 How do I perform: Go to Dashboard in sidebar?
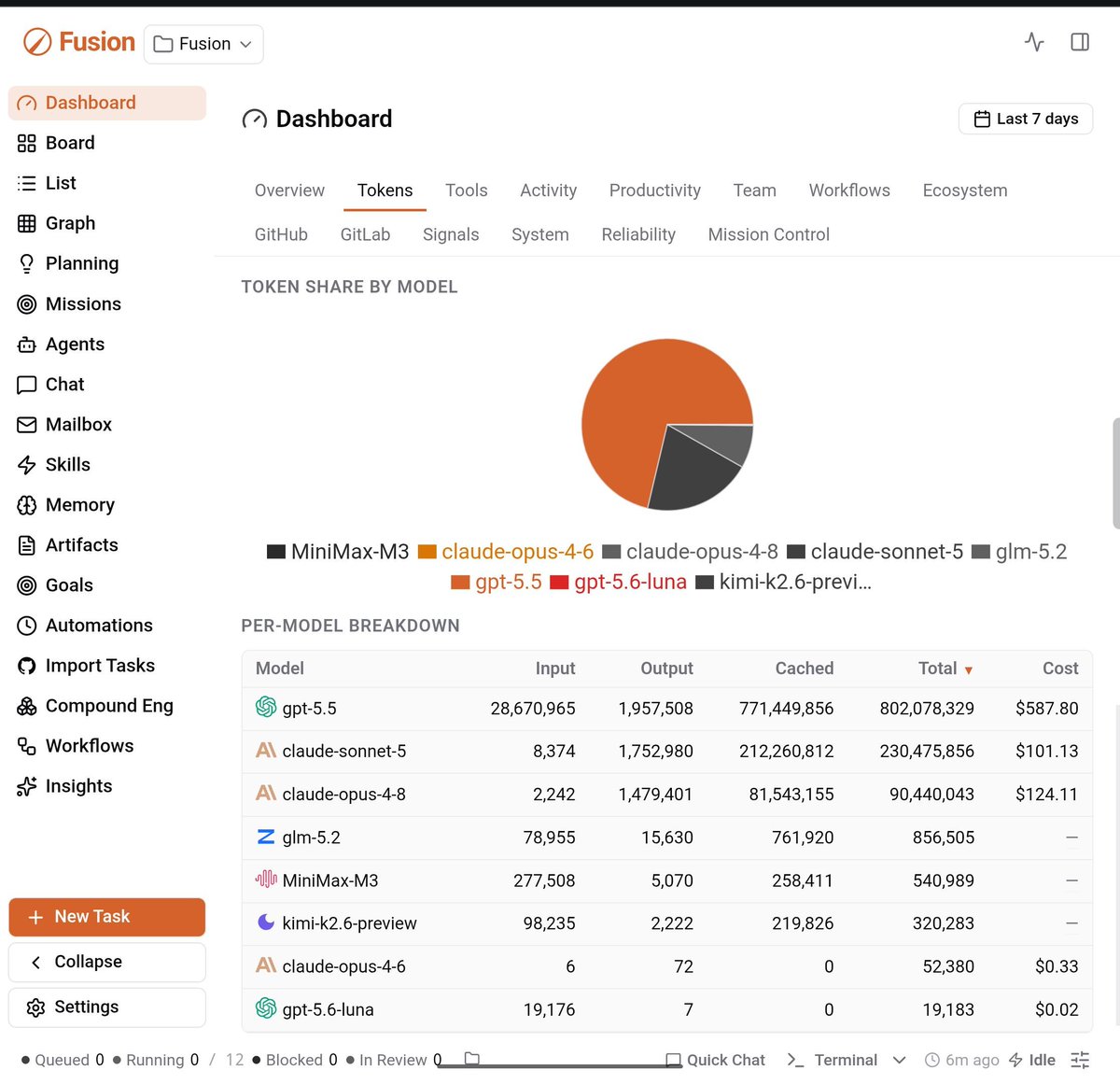point(107,103)
